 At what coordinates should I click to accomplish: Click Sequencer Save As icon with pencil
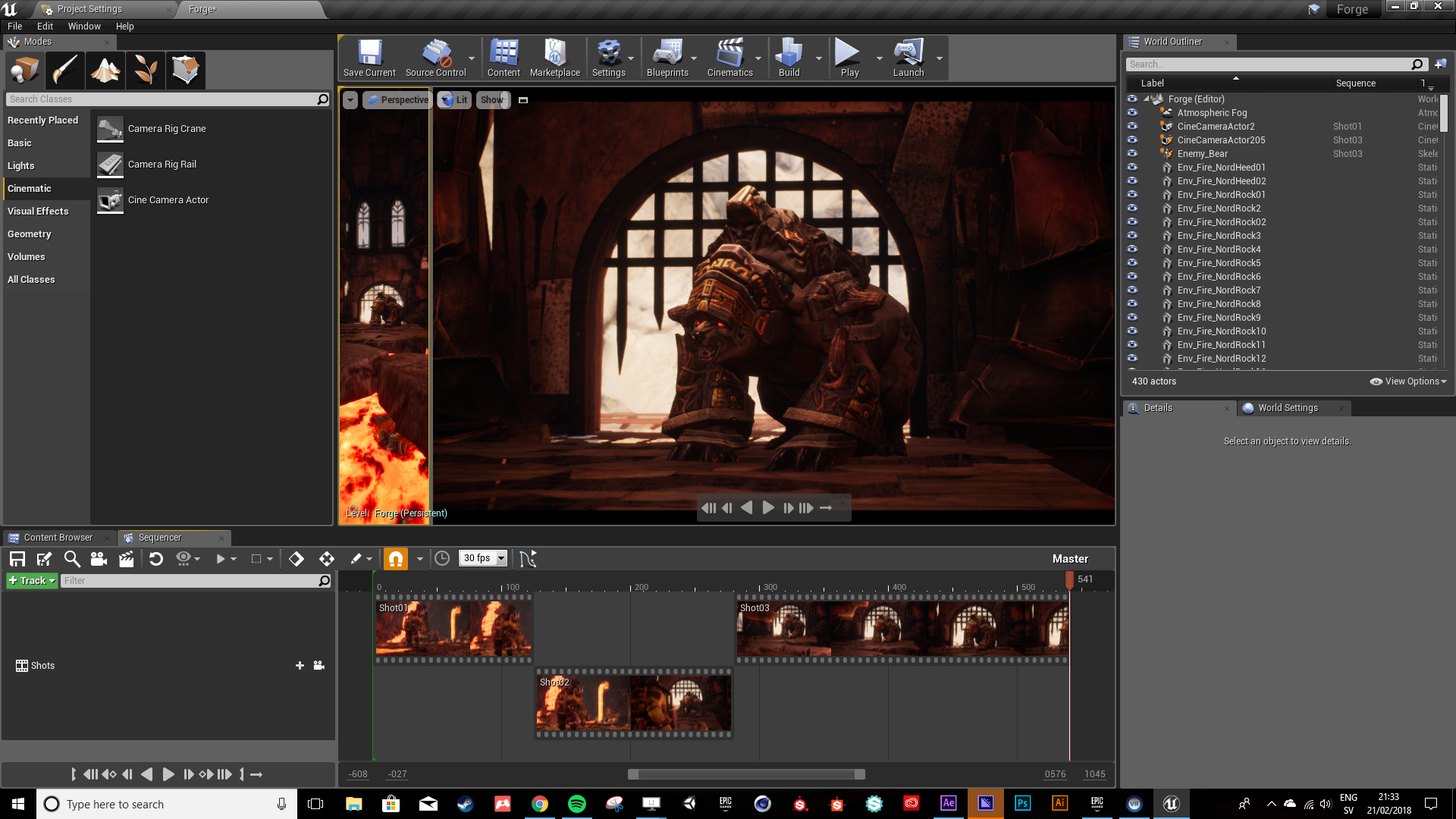(45, 559)
